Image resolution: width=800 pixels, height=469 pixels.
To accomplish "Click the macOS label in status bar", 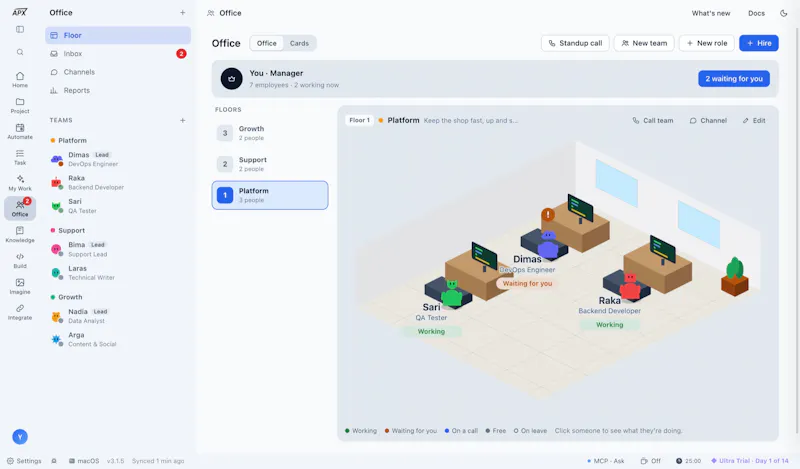I will (x=84, y=461).
